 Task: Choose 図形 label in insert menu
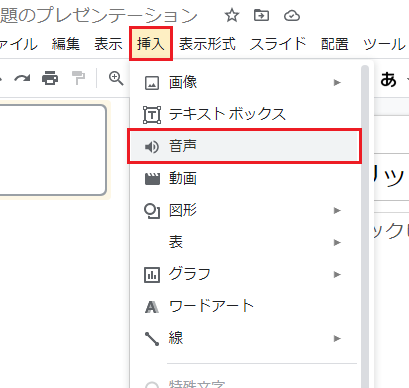pyautogui.click(x=183, y=210)
